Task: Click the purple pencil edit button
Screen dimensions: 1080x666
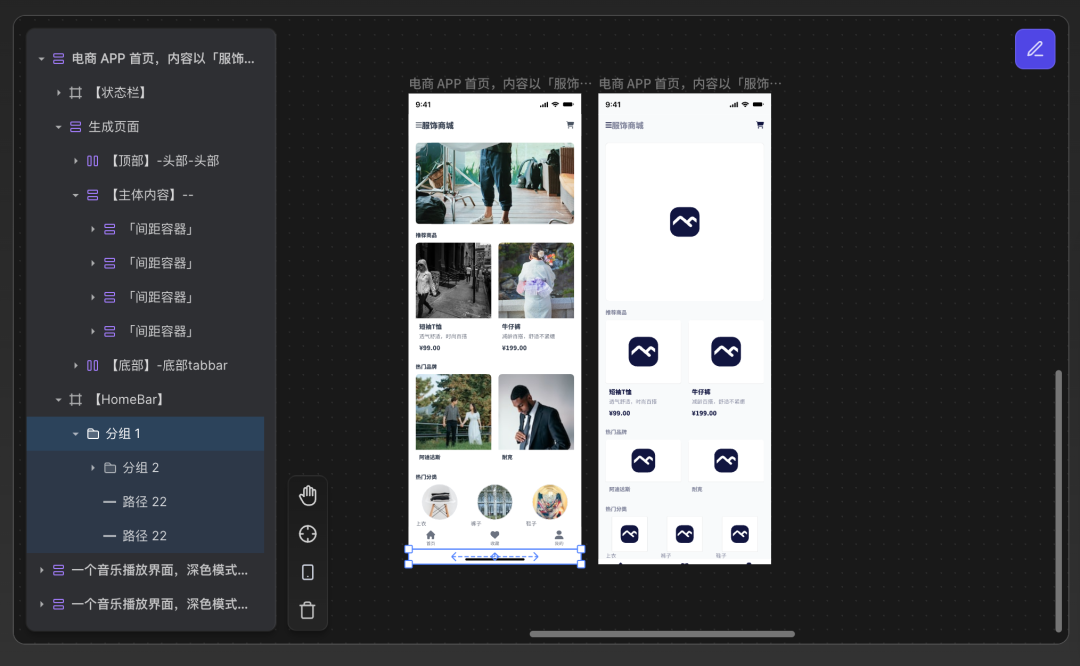Action: (1035, 49)
